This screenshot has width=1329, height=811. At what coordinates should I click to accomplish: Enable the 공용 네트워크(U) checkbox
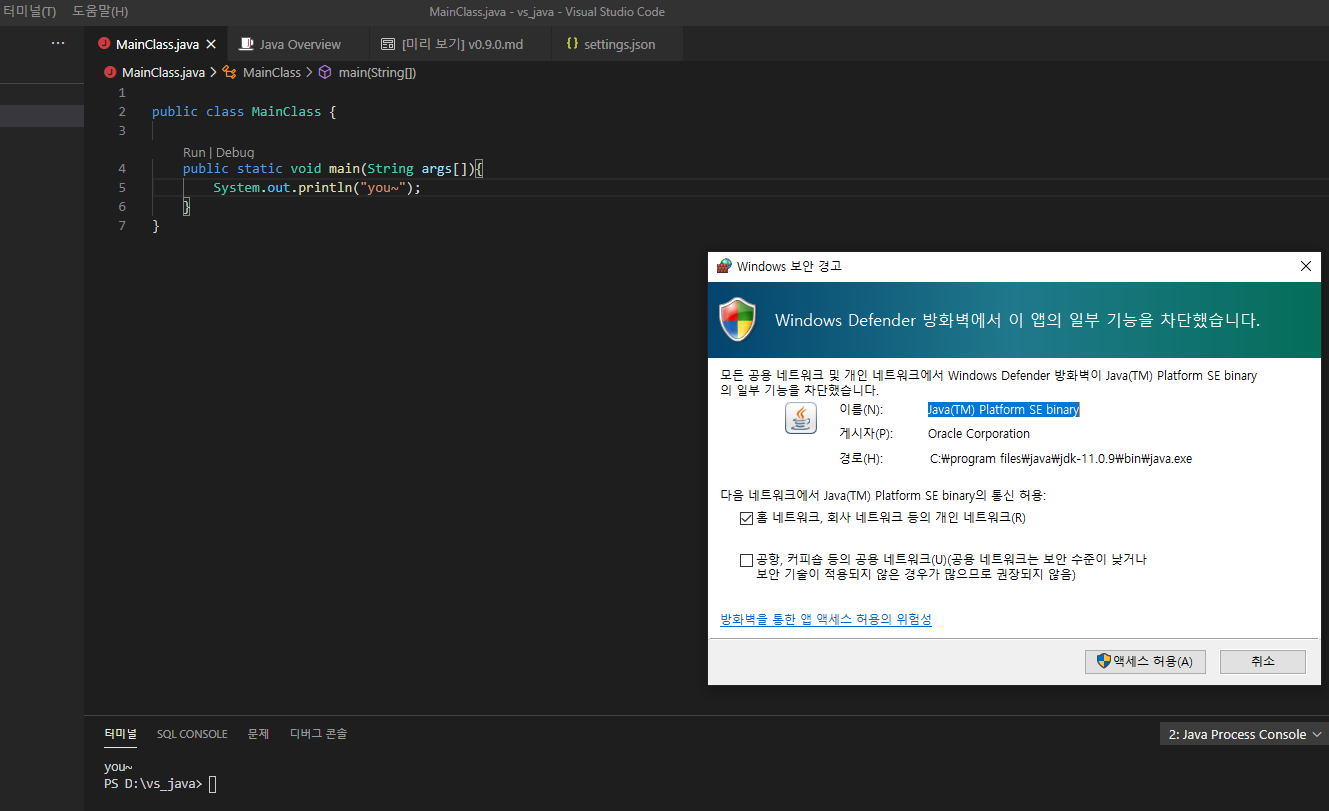pos(746,560)
